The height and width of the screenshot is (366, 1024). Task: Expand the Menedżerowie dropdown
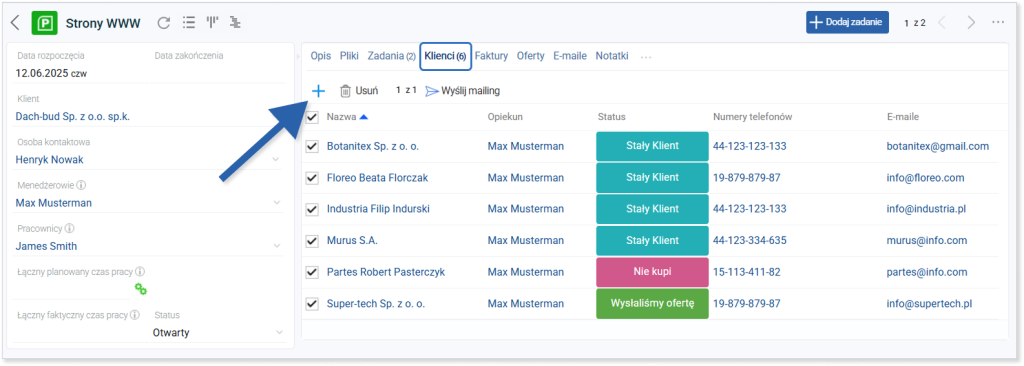(x=276, y=203)
